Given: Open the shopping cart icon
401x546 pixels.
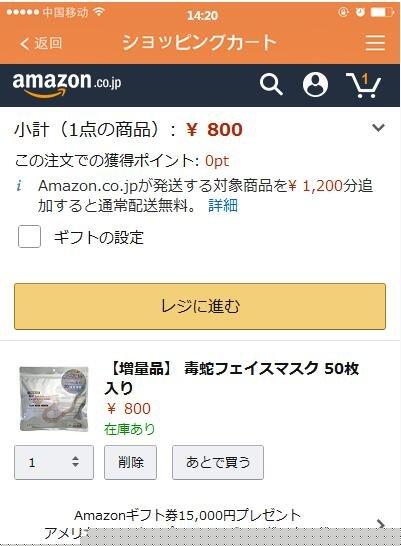Looking at the screenshot, I should [363, 85].
